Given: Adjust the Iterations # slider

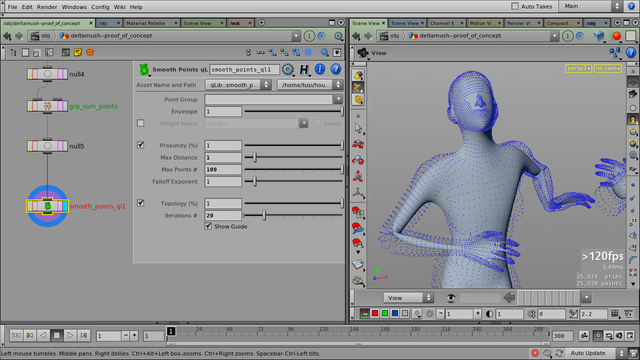Looking at the screenshot, I should [293, 215].
